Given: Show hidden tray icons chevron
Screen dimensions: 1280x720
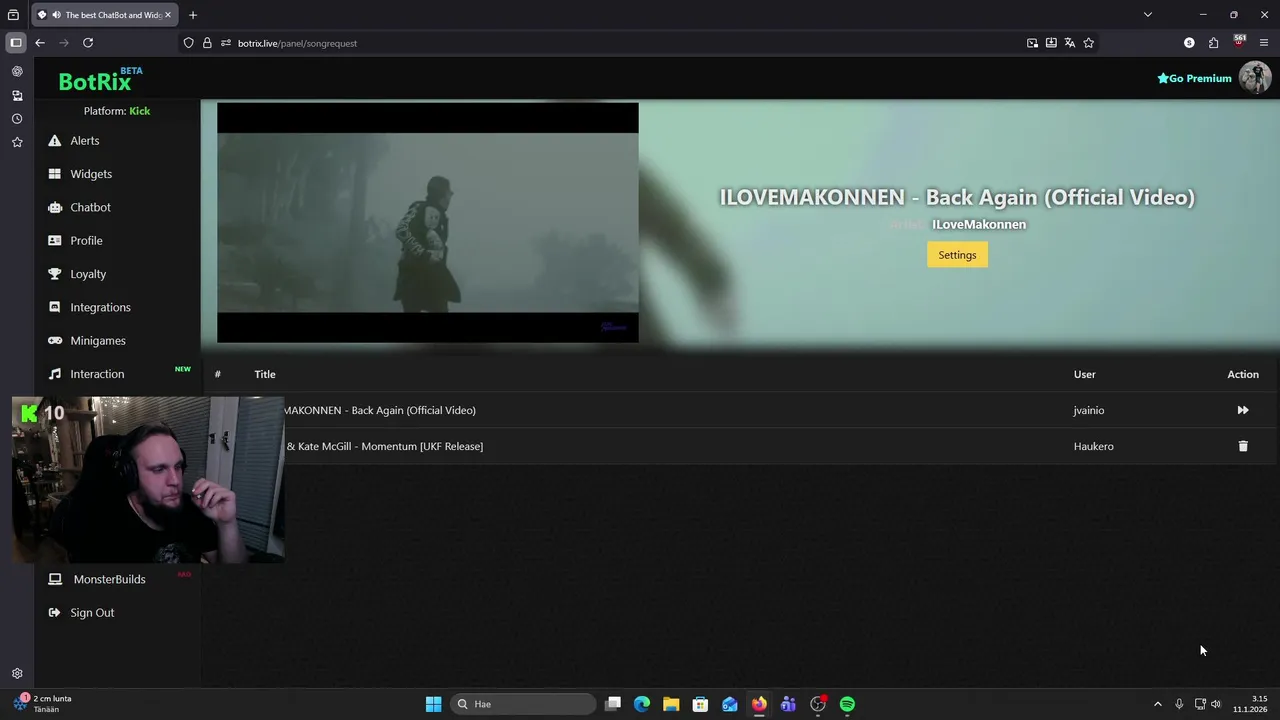Looking at the screenshot, I should pos(1158,704).
